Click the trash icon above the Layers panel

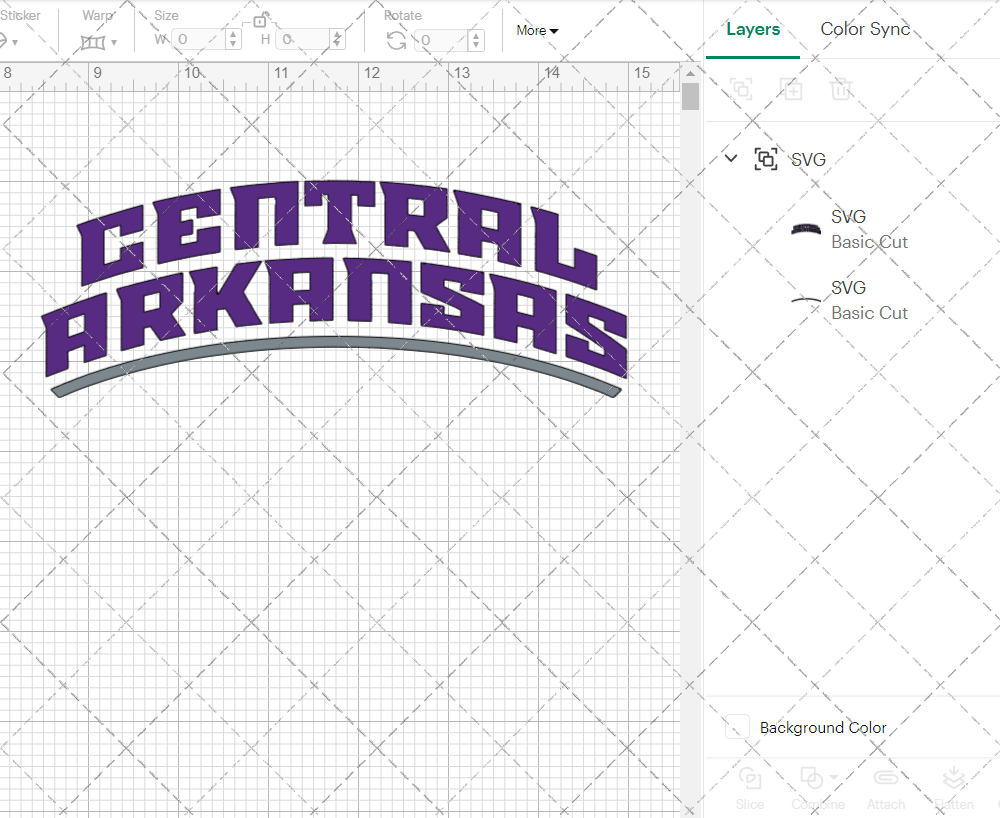[x=841, y=89]
